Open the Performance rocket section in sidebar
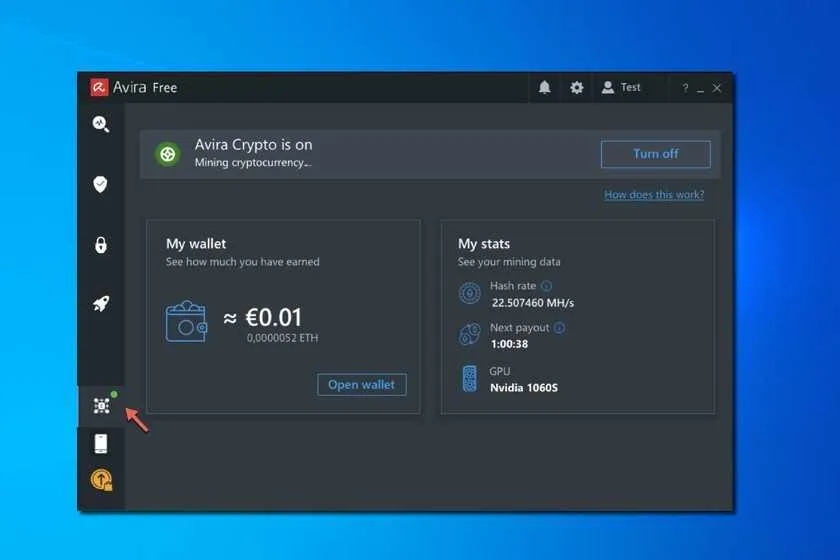 click(x=101, y=304)
